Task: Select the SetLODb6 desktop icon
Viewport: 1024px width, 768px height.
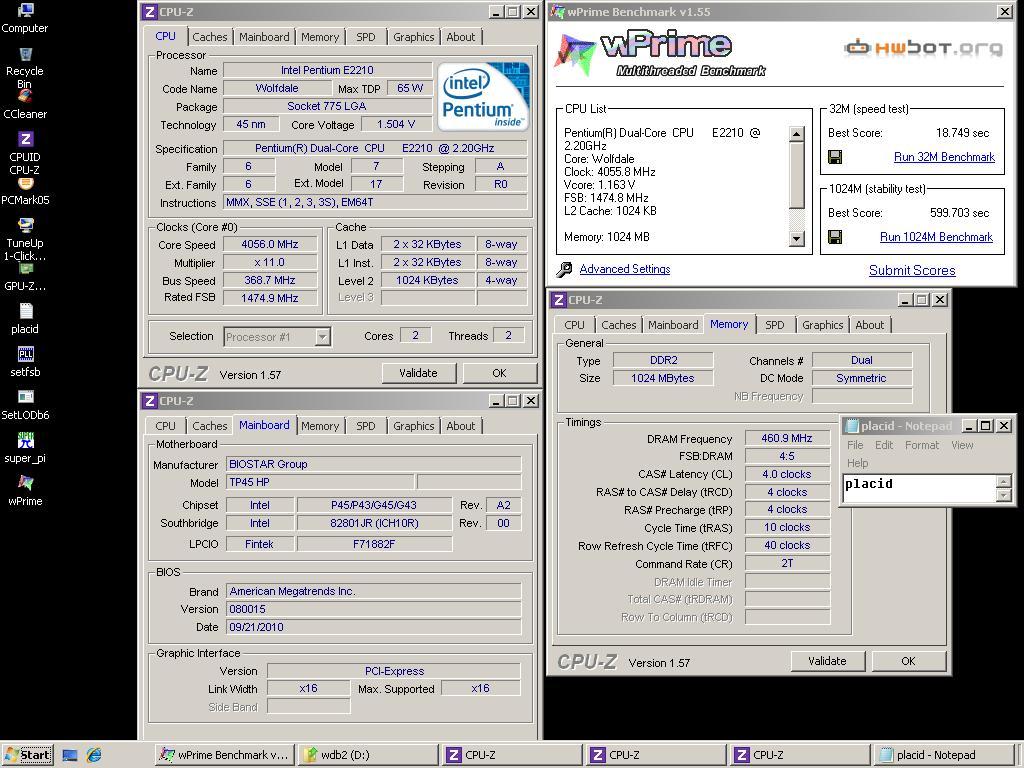Action: coord(25,405)
